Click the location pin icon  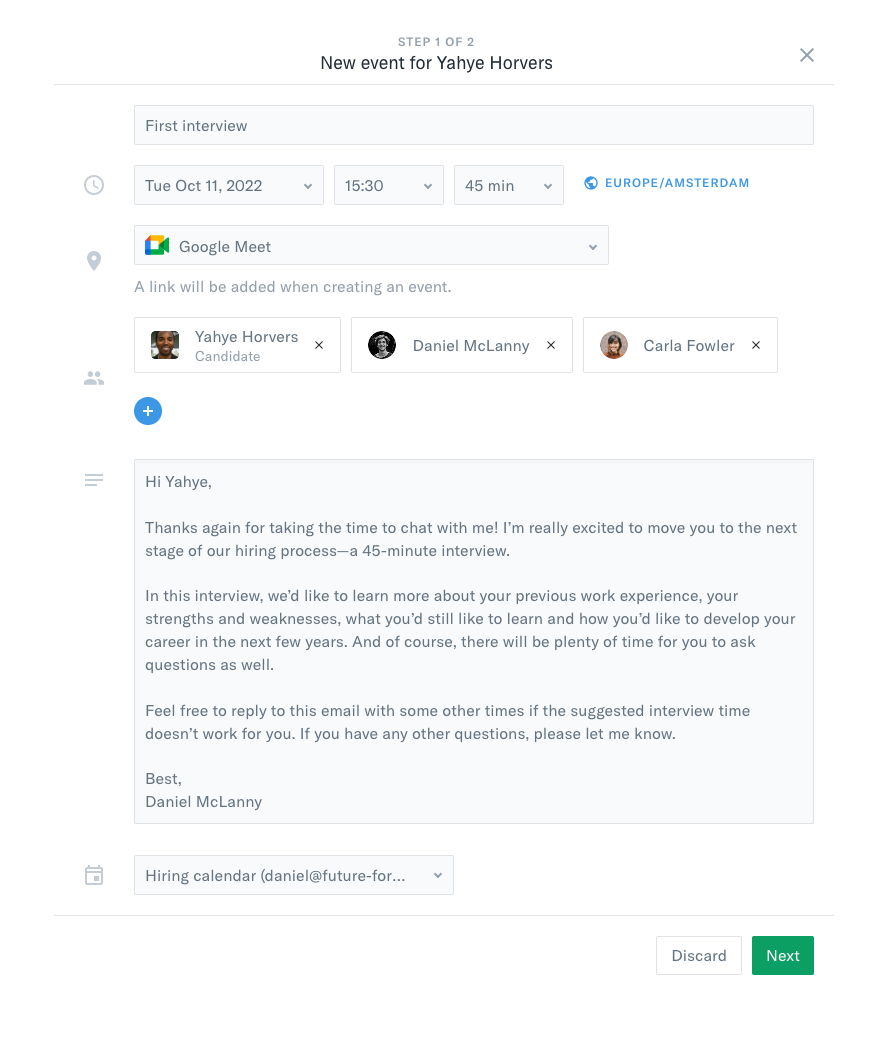pyautogui.click(x=94, y=261)
